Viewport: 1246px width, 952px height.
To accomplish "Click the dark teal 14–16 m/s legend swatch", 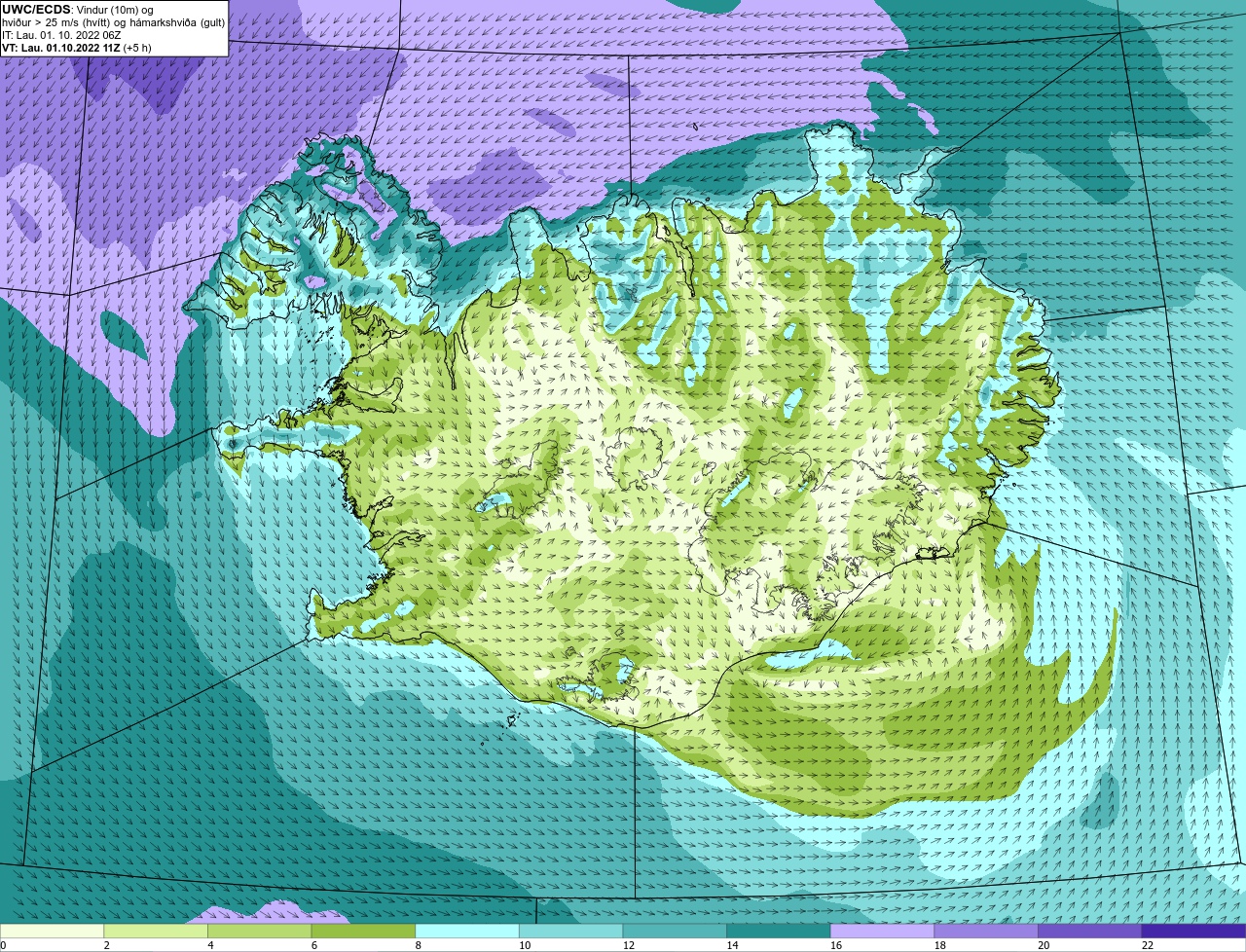I will (779, 931).
